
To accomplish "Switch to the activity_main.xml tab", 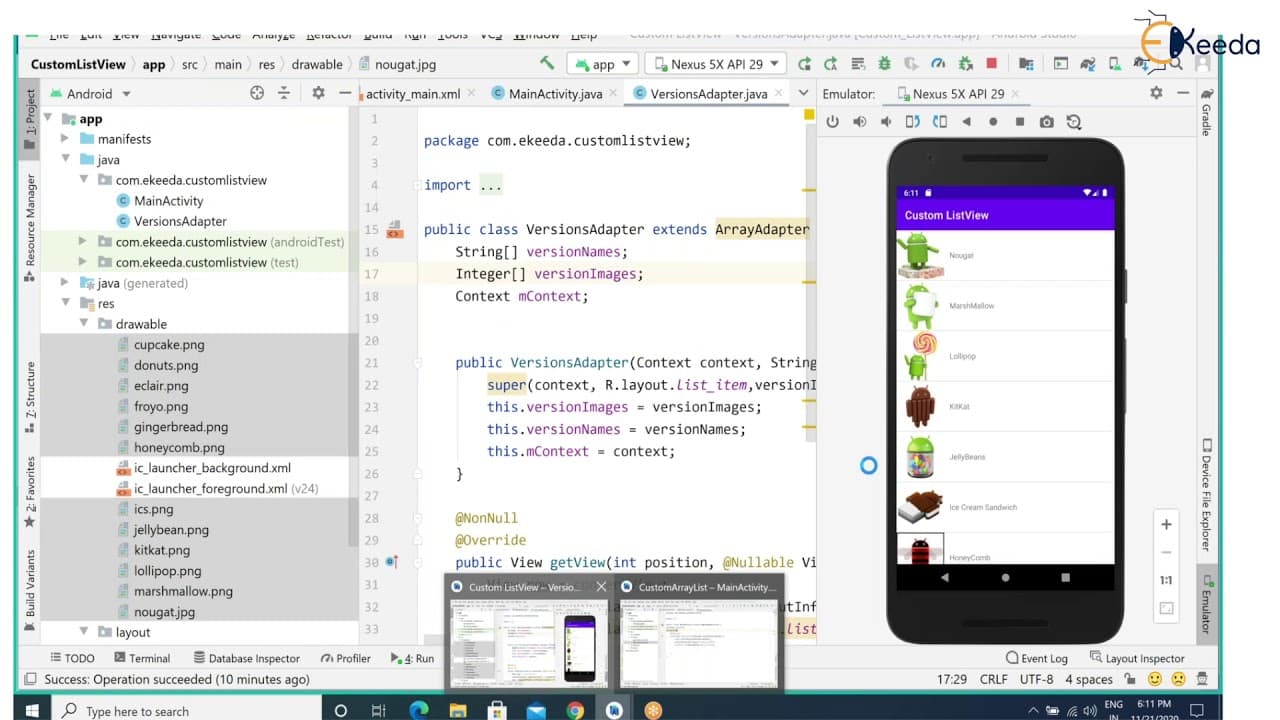I will 413,94.
